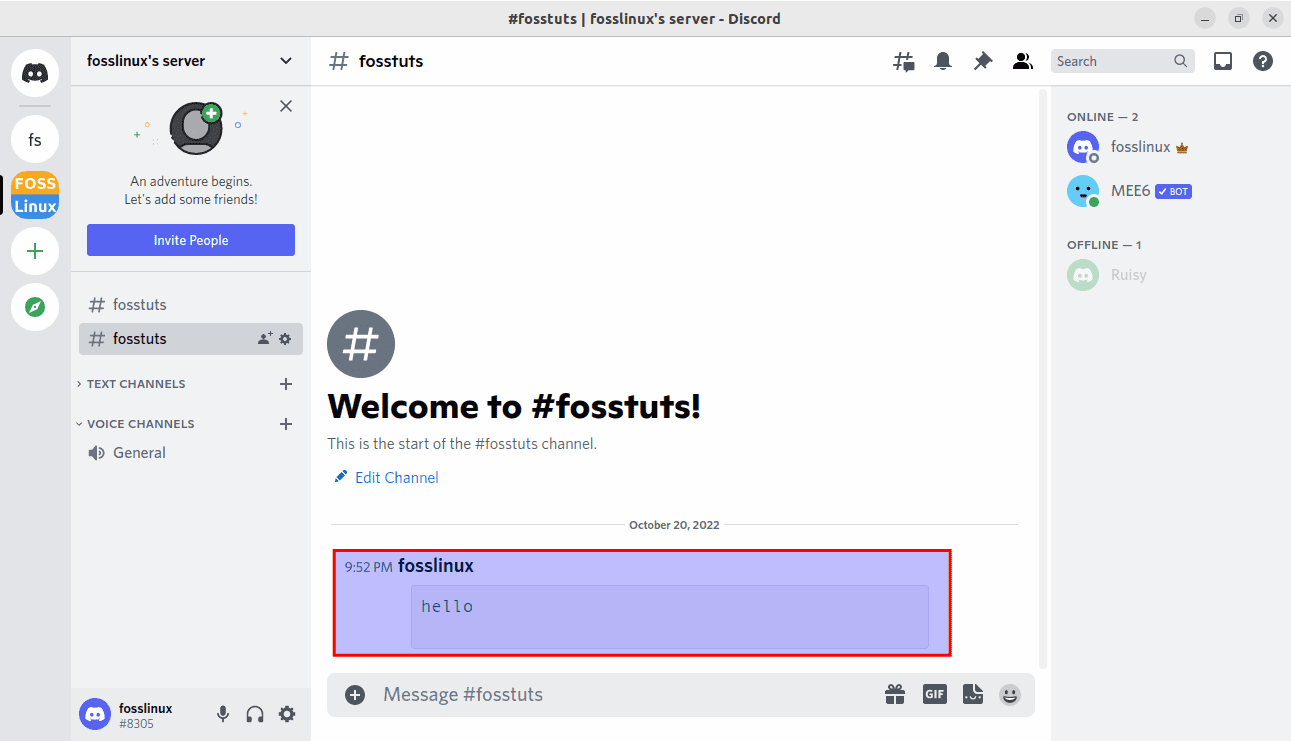The height and width of the screenshot is (741, 1291).
Task: Create a new voice channel
Action: [286, 424]
